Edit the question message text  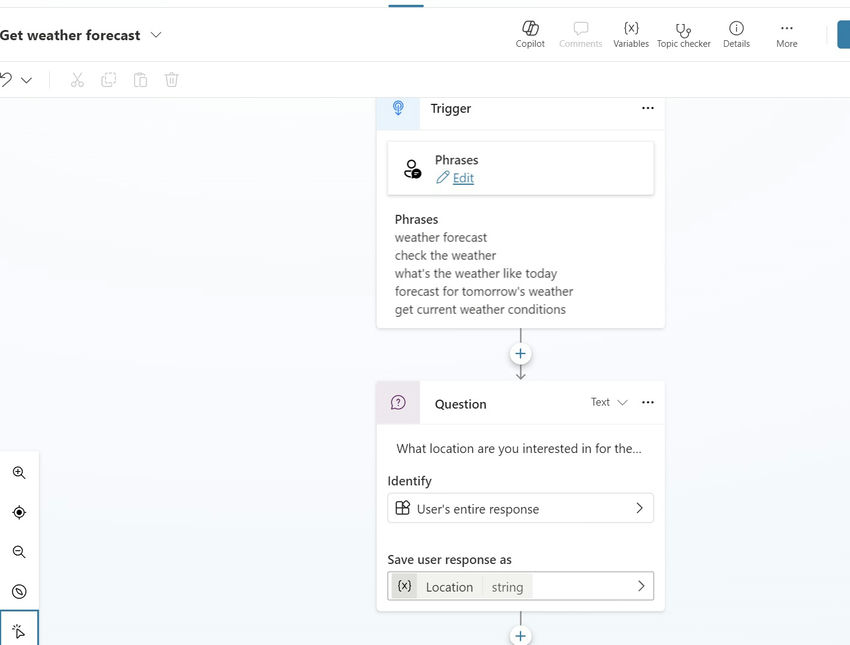(519, 449)
